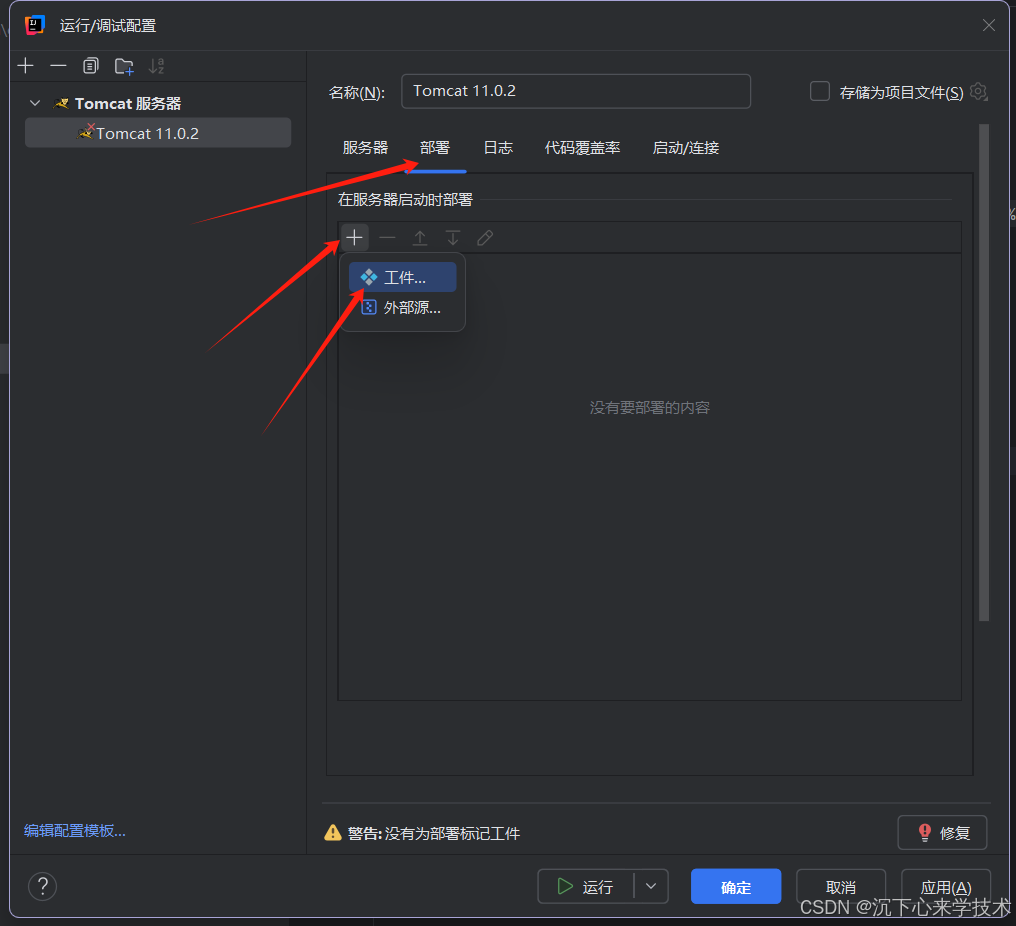
Task: Collapse the Tomcat 服务器 tree node
Action: (x=35, y=103)
